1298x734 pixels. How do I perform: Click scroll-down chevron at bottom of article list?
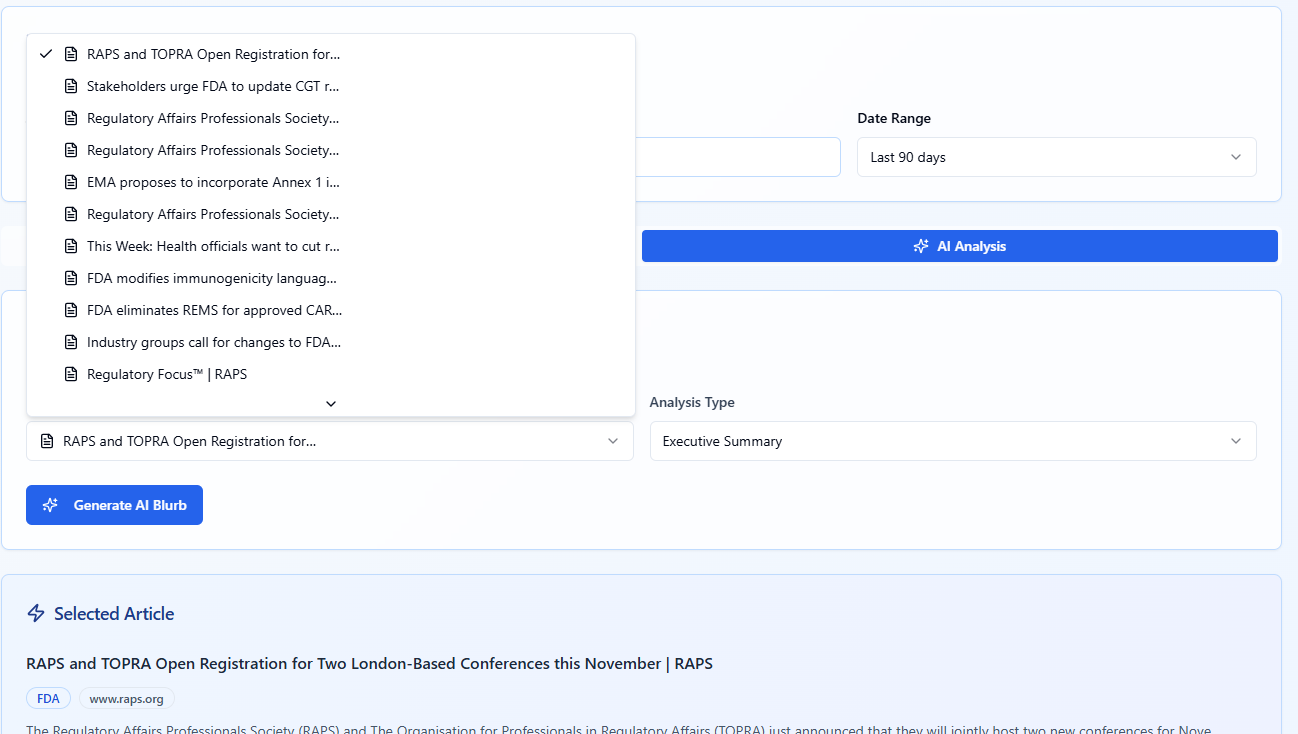tap(331, 403)
